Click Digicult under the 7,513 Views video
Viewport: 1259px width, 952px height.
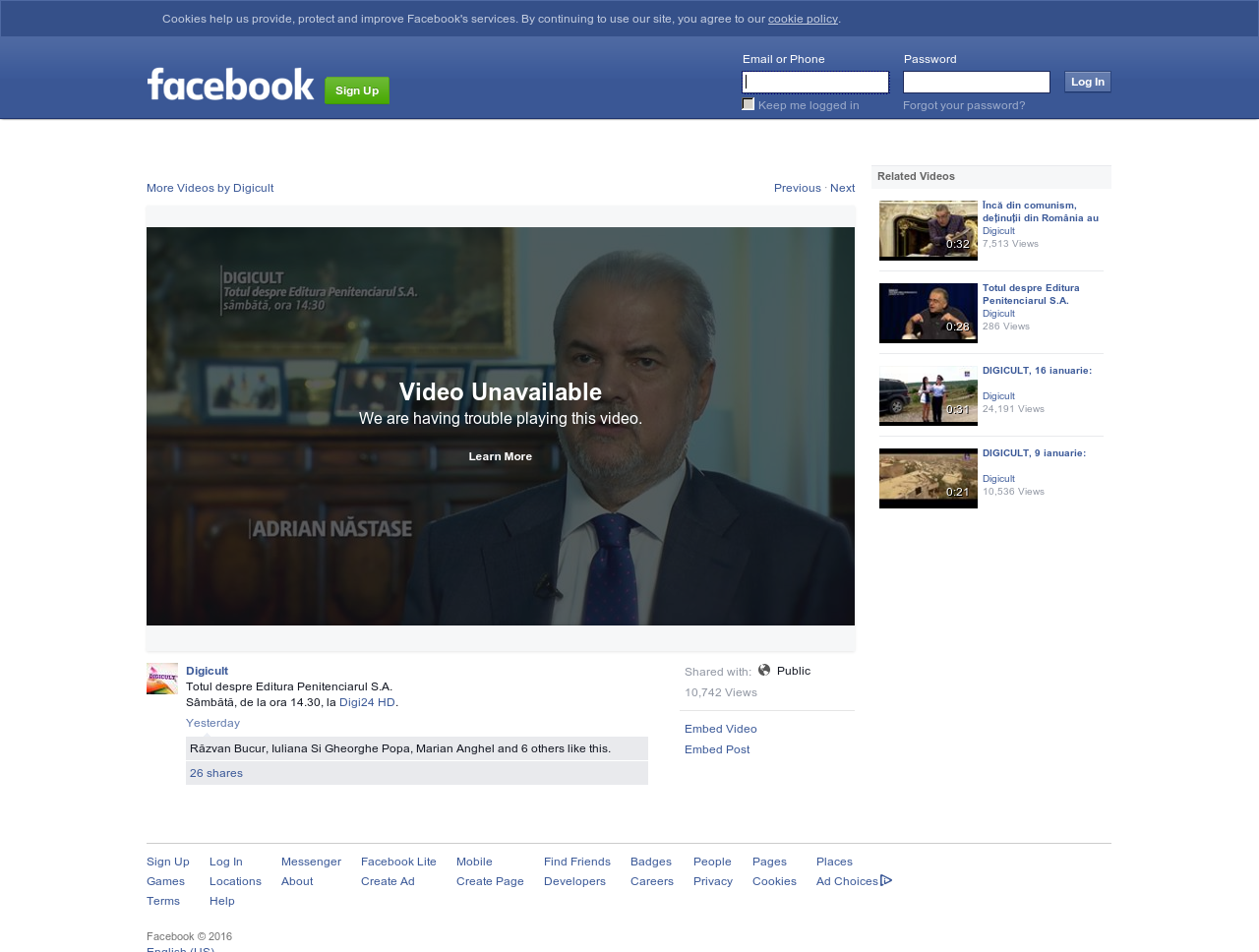[x=998, y=231]
